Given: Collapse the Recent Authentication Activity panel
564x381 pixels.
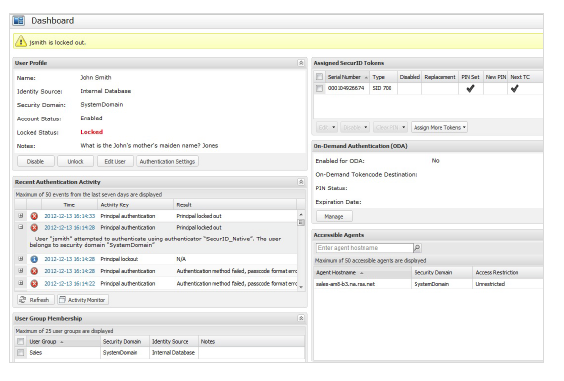Looking at the screenshot, I should click(x=301, y=182).
